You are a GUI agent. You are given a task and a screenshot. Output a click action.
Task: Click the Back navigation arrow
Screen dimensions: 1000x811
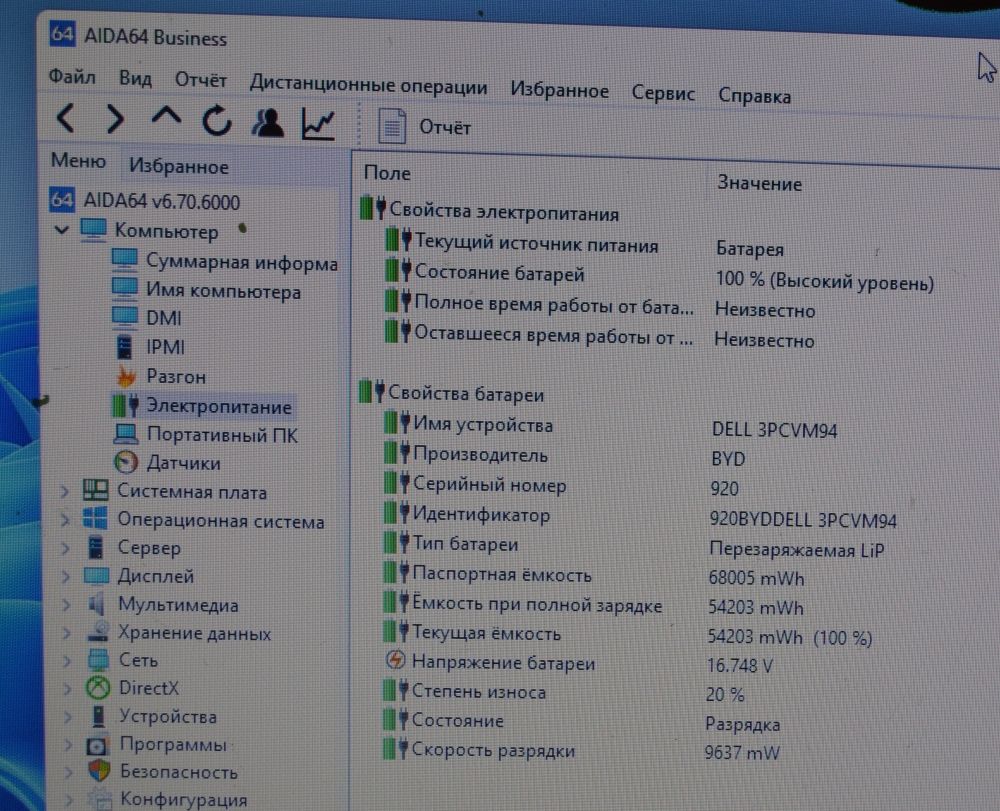pyautogui.click(x=66, y=119)
